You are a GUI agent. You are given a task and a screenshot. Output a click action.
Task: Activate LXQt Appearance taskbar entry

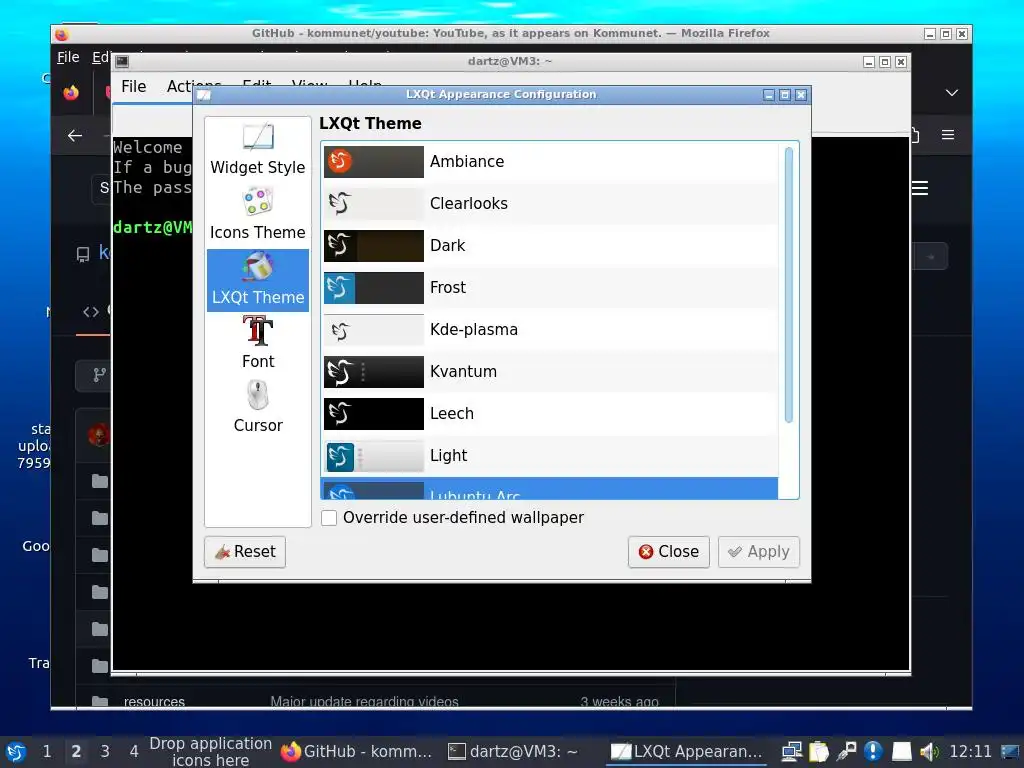tap(686, 752)
